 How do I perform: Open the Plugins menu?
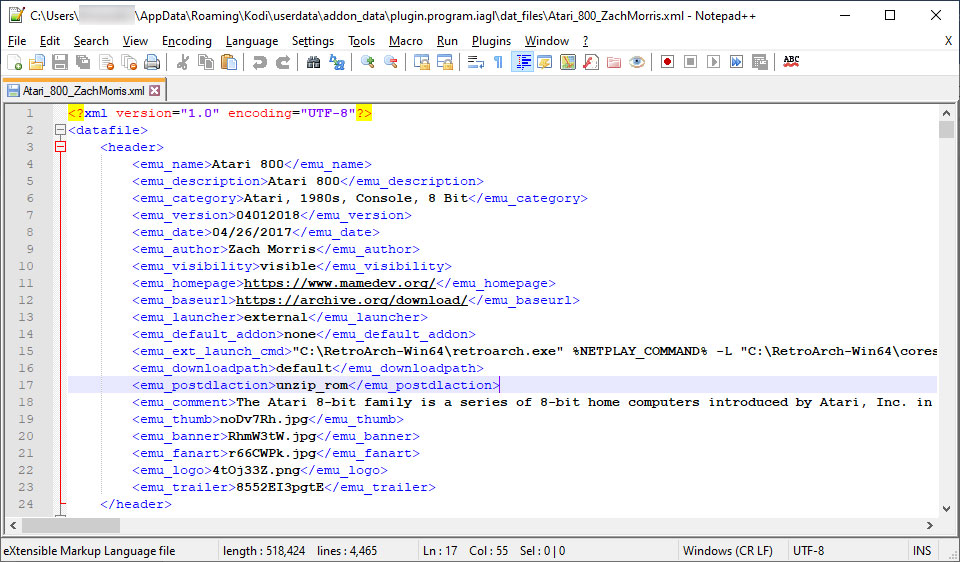491,41
